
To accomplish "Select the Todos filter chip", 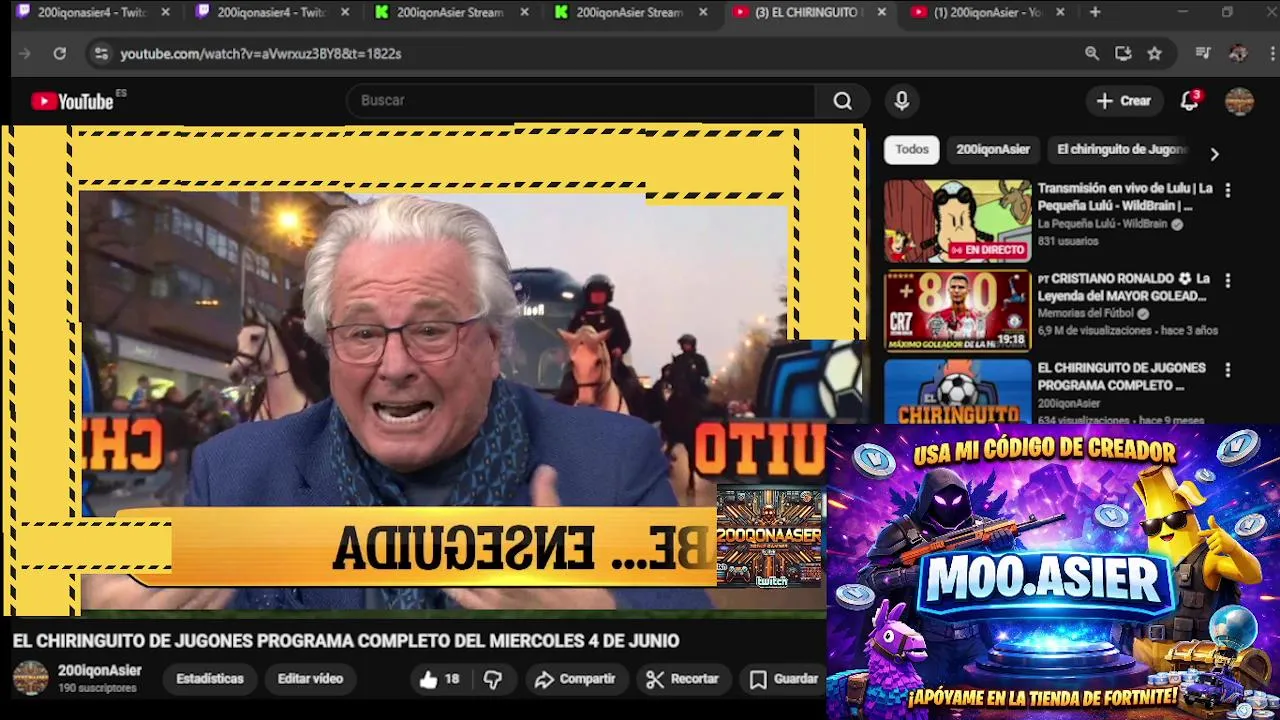I will (912, 149).
